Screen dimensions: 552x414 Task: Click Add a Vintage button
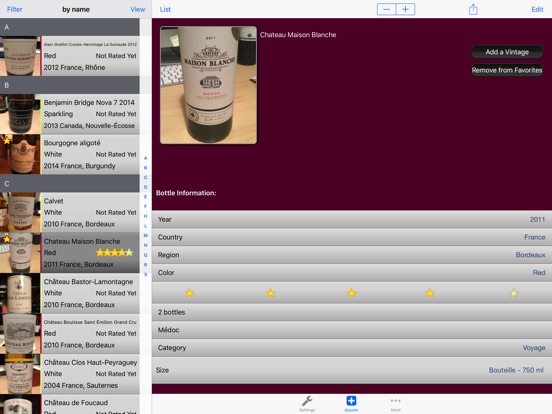coord(507,52)
